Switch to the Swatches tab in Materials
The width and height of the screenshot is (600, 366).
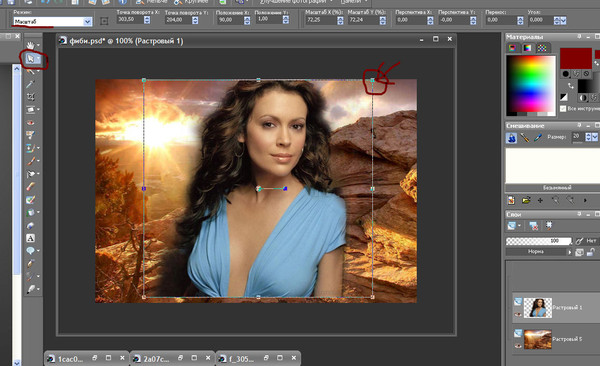[x=542, y=48]
